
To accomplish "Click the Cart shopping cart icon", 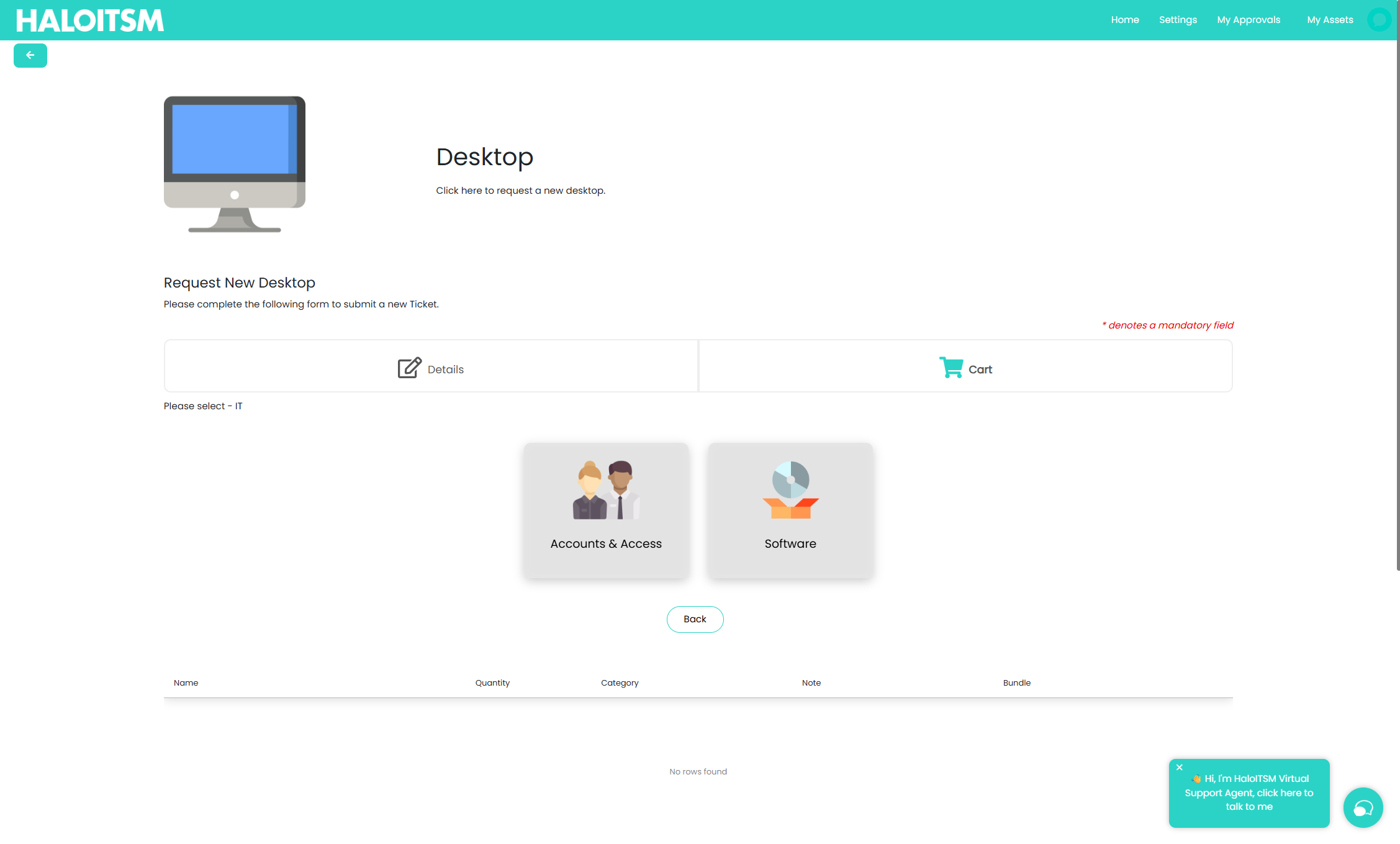I will pyautogui.click(x=951, y=367).
